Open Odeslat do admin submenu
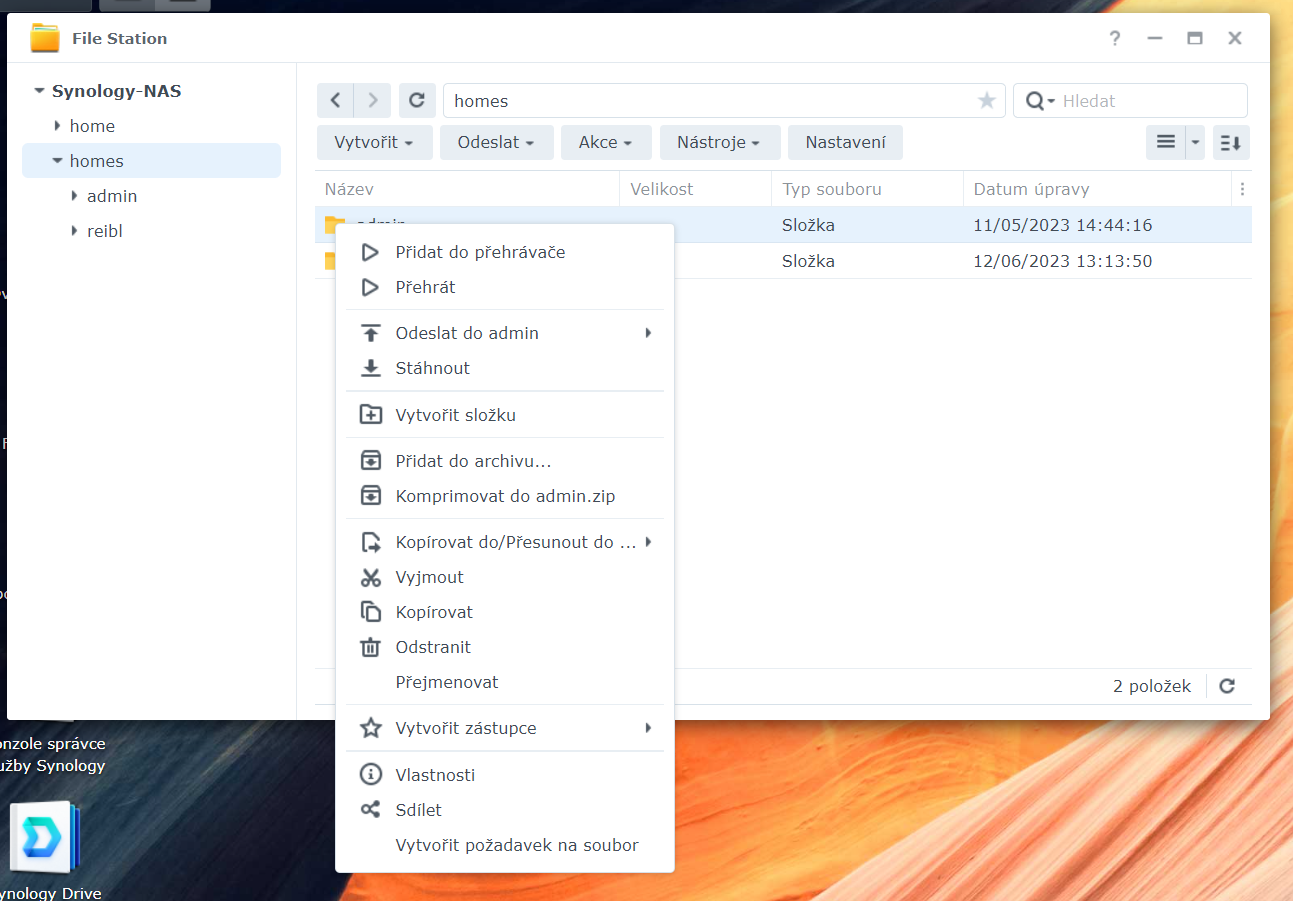 [x=505, y=333]
